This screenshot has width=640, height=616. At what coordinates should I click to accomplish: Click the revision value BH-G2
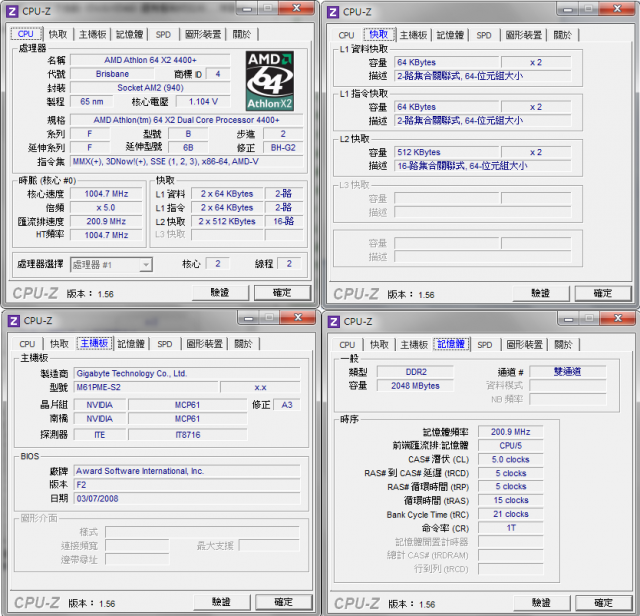click(x=283, y=148)
